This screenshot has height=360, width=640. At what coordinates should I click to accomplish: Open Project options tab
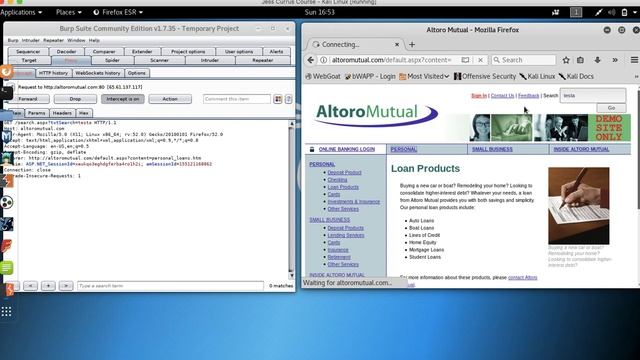[188, 52]
